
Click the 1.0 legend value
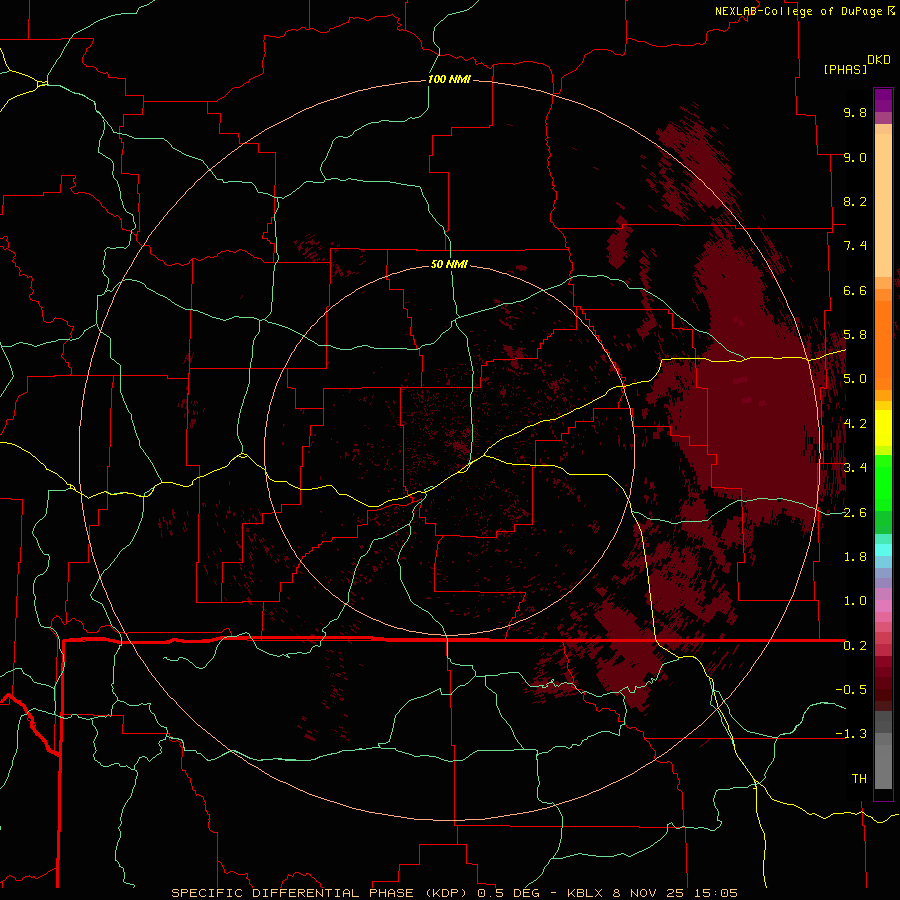pyautogui.click(x=855, y=600)
